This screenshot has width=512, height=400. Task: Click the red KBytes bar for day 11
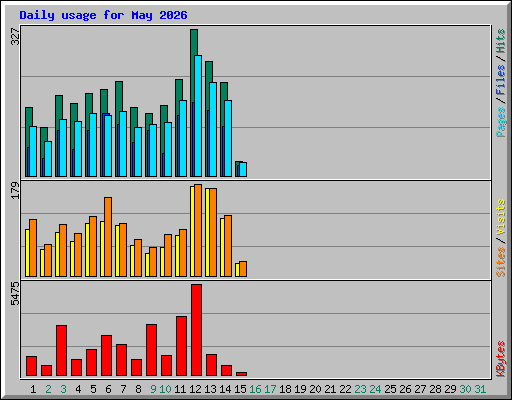(181, 346)
